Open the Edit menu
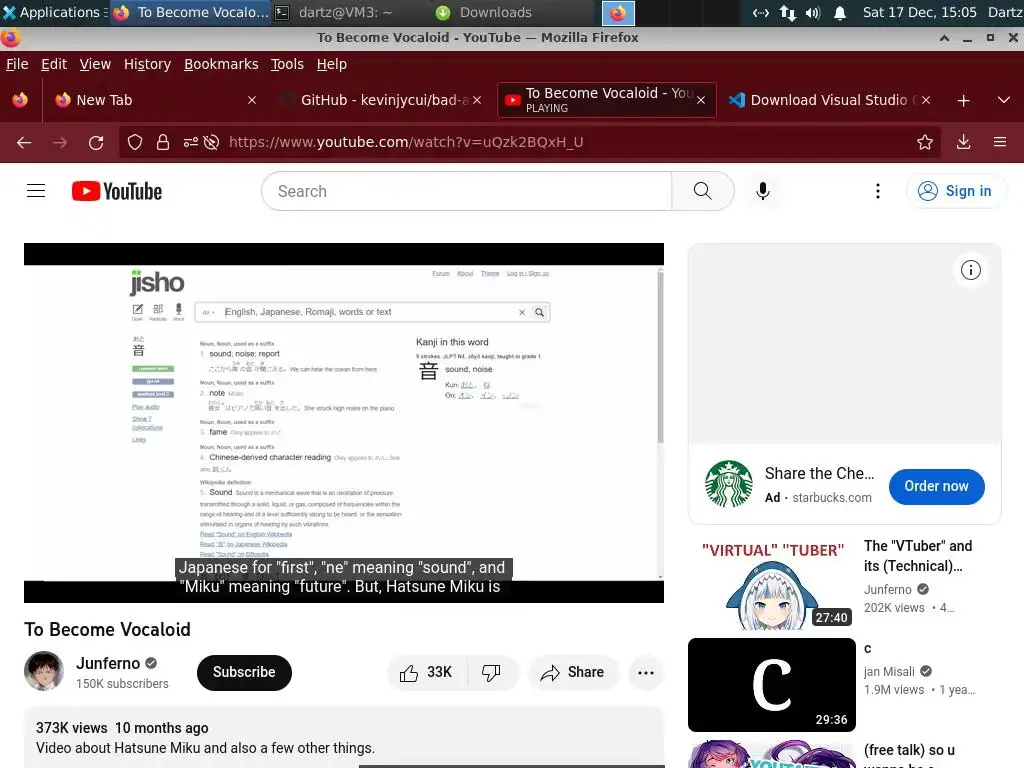Image resolution: width=1024 pixels, height=768 pixels. pyautogui.click(x=54, y=64)
